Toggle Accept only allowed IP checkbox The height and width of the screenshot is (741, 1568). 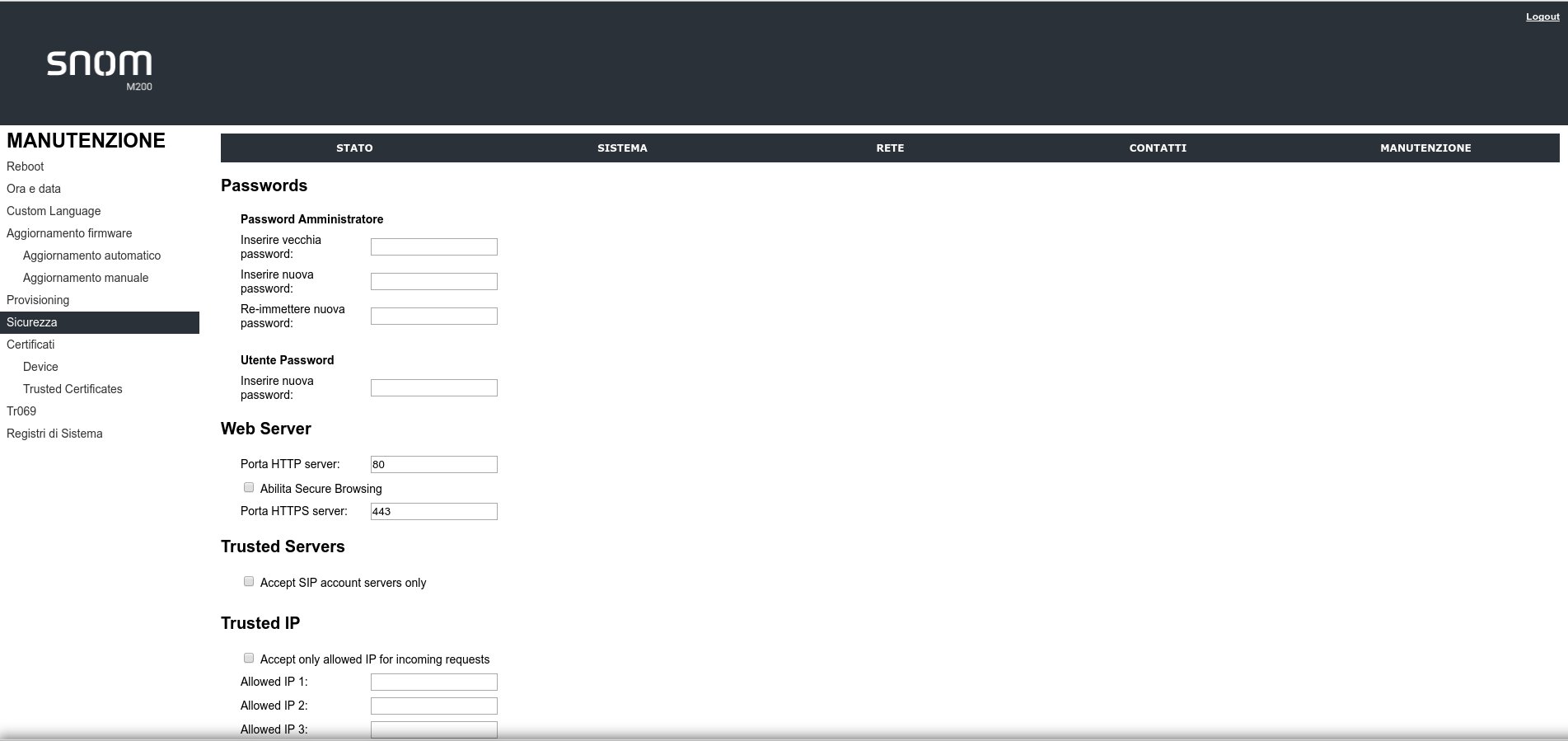[249, 658]
